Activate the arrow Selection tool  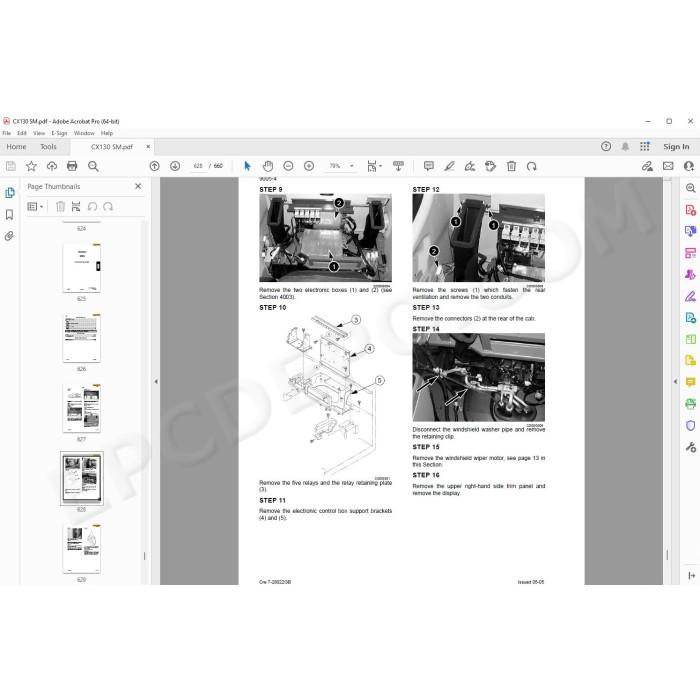pyautogui.click(x=247, y=166)
